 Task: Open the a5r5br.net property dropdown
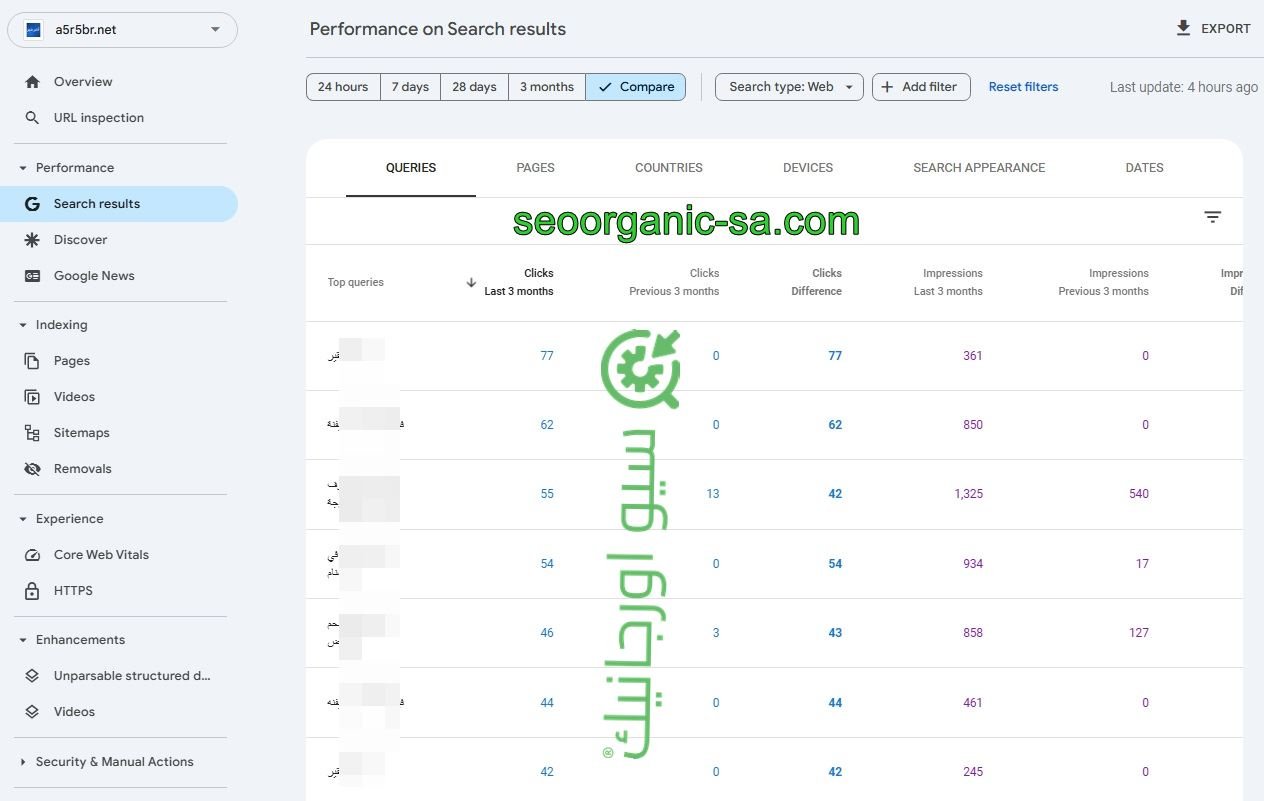click(x=122, y=30)
